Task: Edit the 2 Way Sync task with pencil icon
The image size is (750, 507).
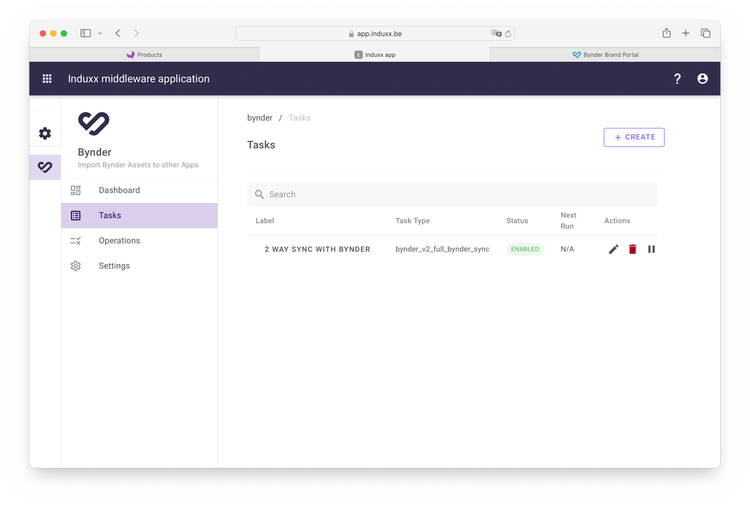Action: (x=613, y=249)
